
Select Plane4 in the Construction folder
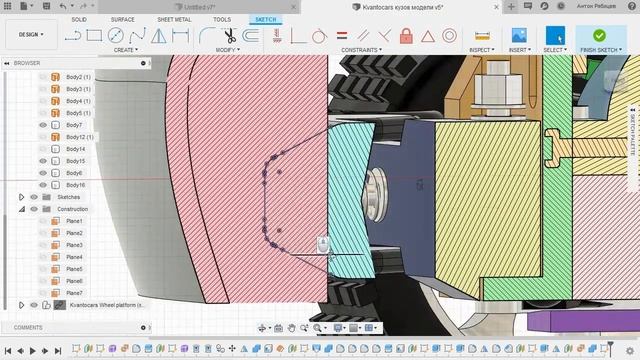tap(74, 257)
